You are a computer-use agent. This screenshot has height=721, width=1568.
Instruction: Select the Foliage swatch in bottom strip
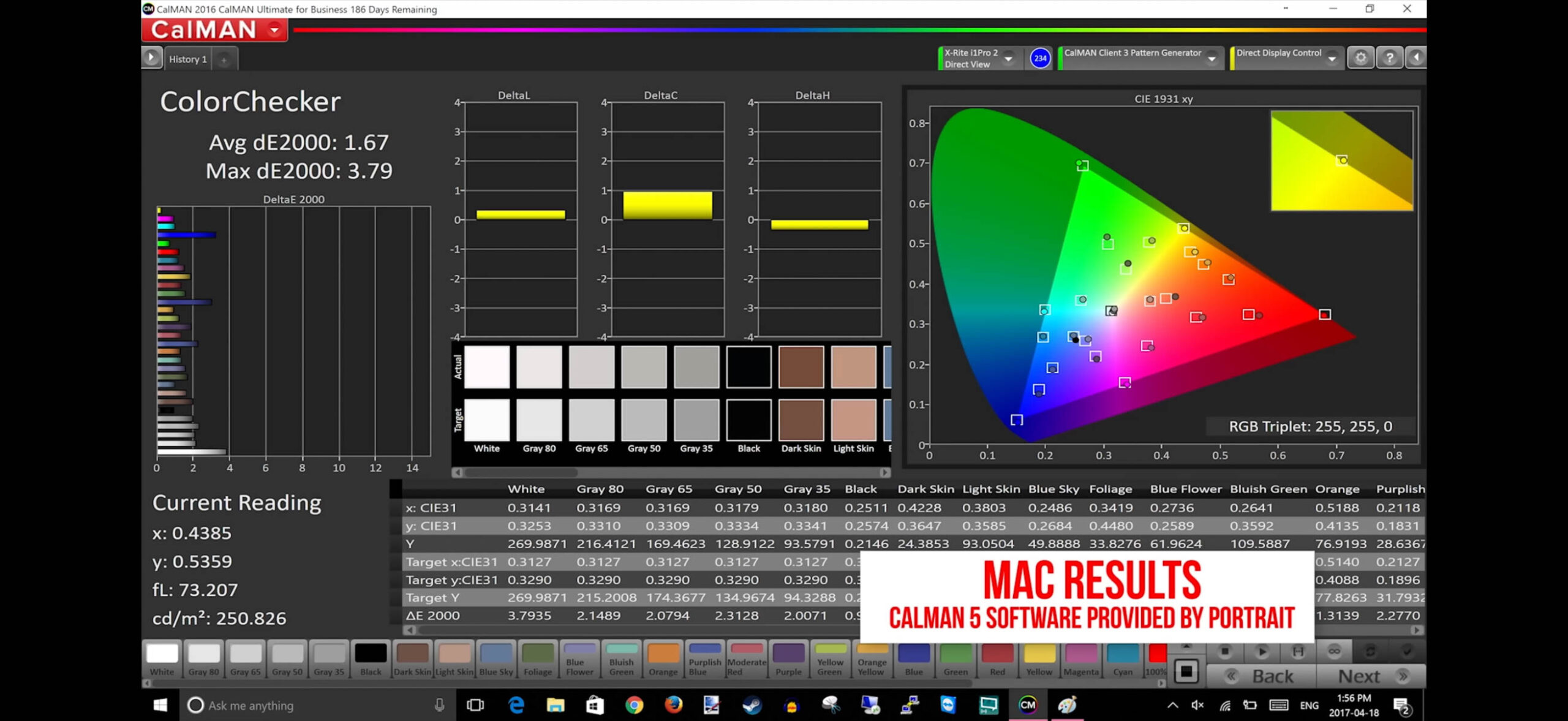click(538, 659)
